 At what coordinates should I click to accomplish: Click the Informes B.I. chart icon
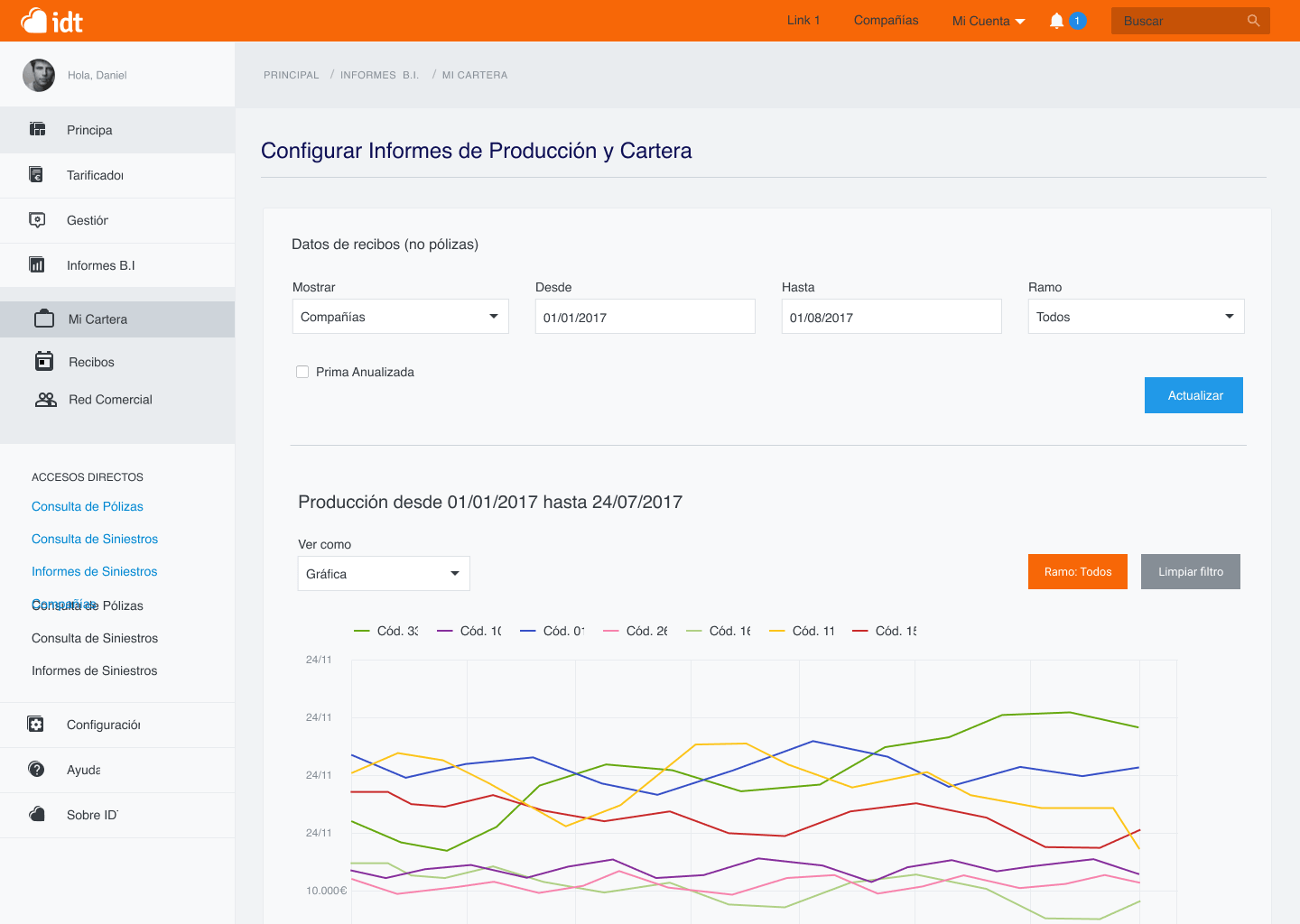[x=36, y=265]
